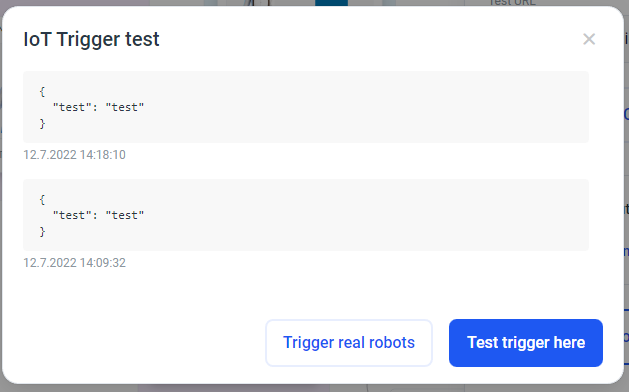Viewport: 629px width, 392px height.
Task: Click opening brace of the first payload
Action: 42,91
